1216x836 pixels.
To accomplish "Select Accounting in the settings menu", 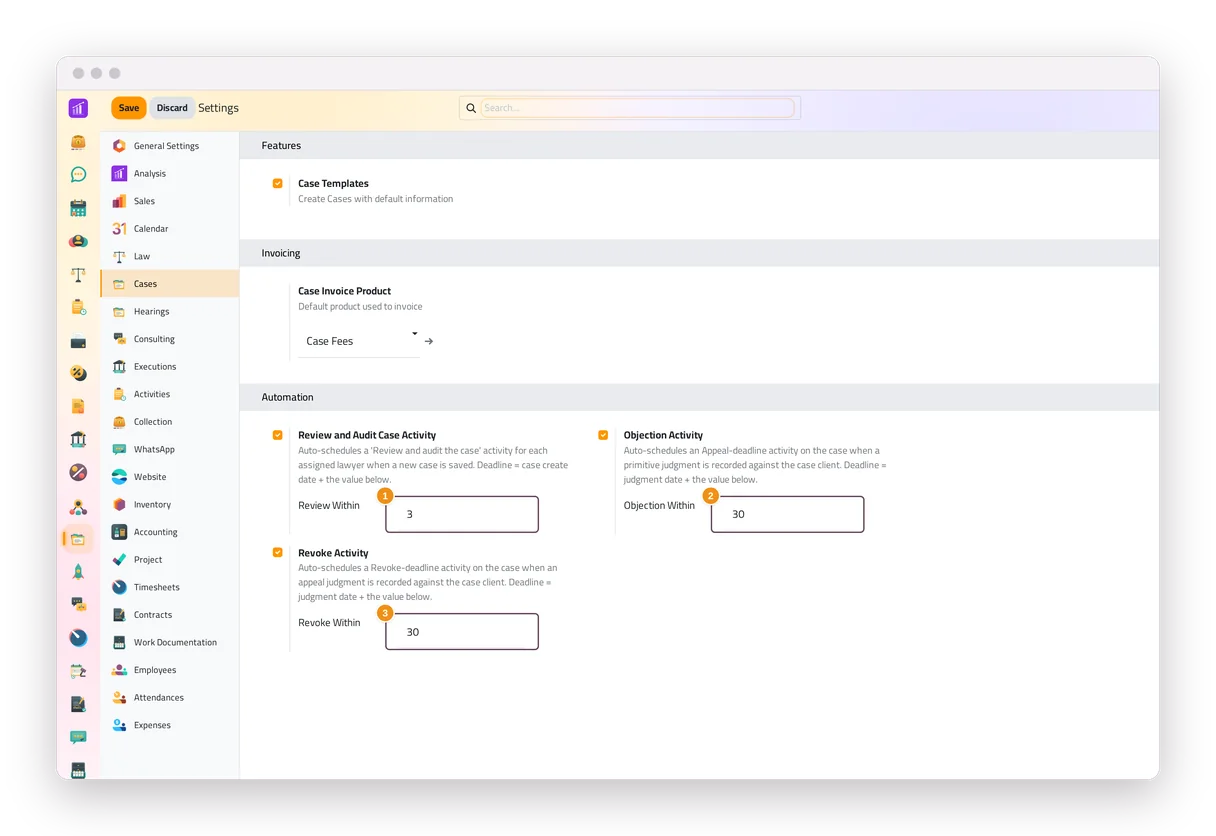I will [169, 532].
